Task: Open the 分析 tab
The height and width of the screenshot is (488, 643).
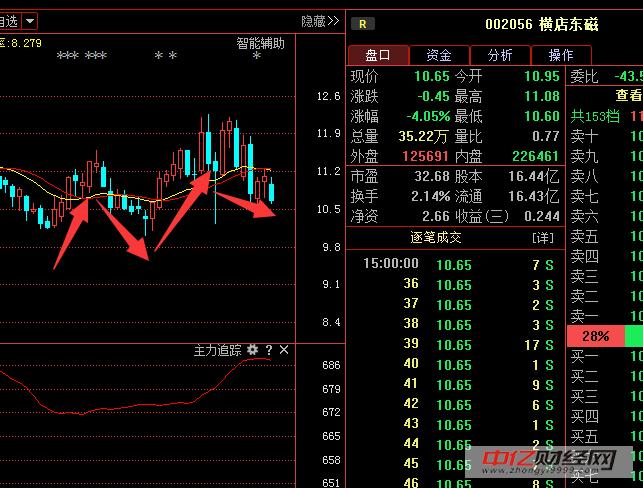Action: 500,55
